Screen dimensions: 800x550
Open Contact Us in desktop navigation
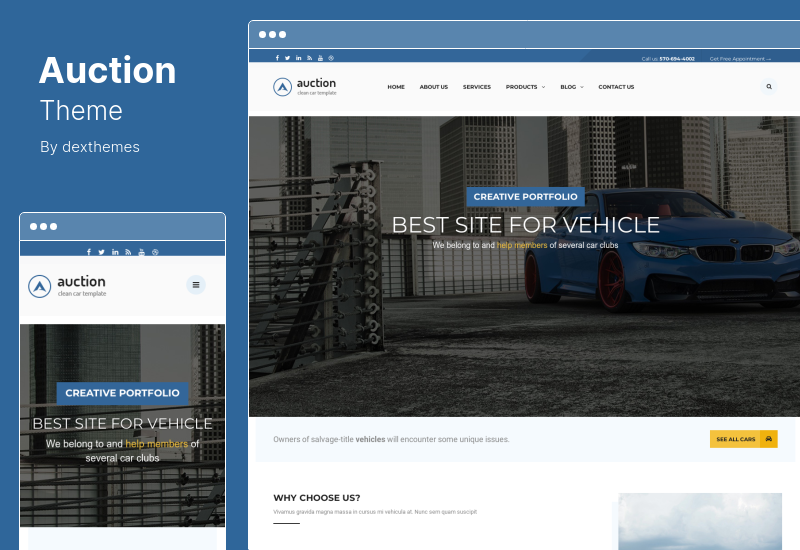[x=616, y=87]
